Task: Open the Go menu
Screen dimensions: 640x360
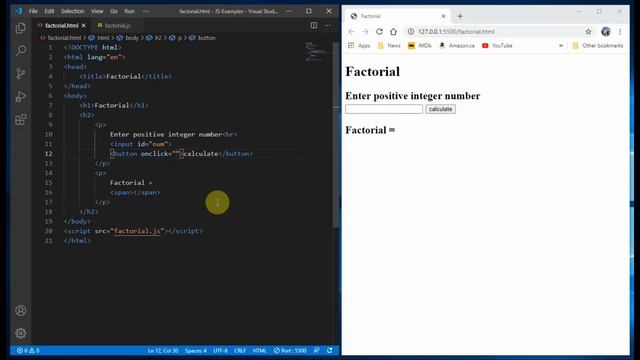Action: (114, 11)
